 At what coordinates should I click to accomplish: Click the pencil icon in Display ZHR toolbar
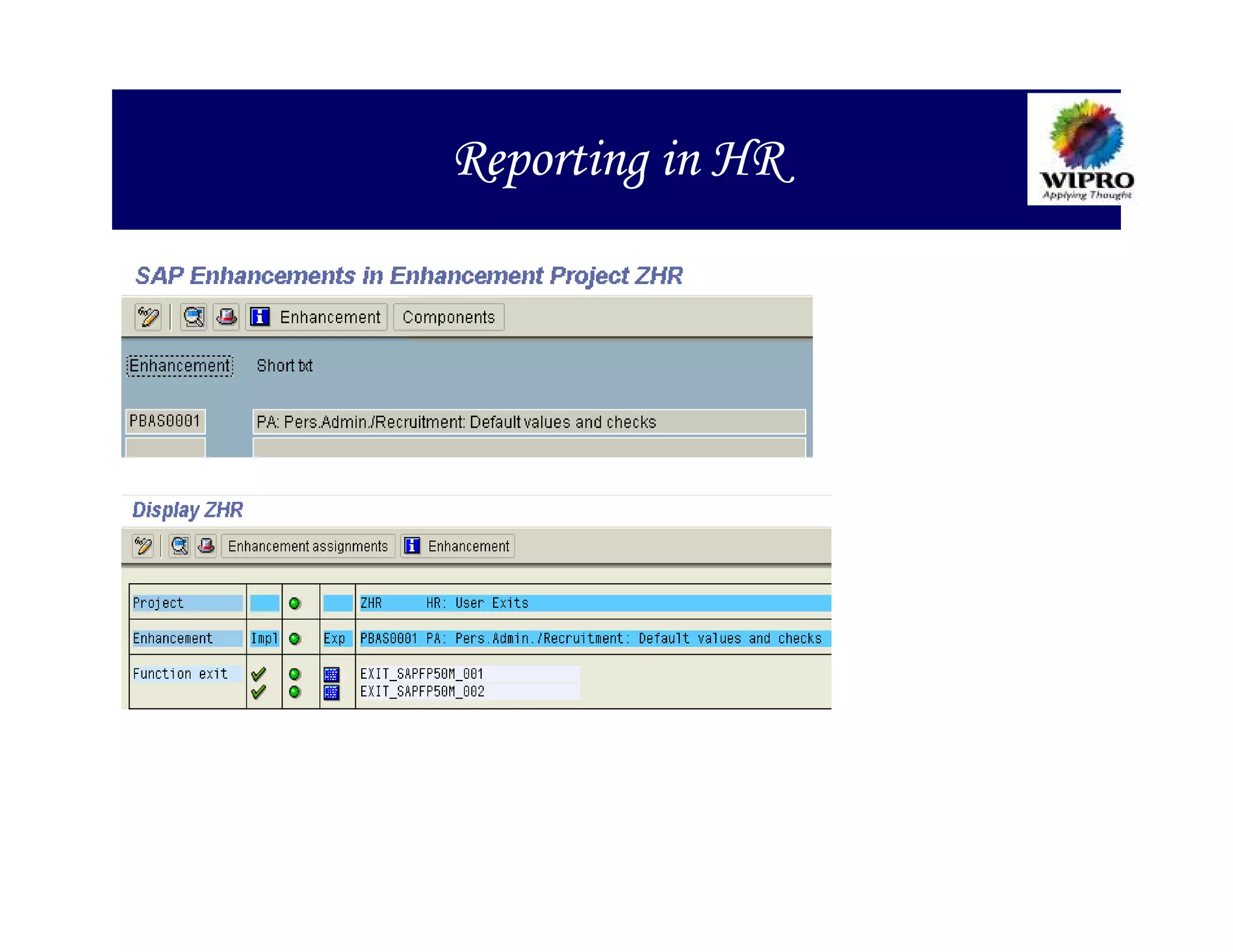click(x=143, y=546)
